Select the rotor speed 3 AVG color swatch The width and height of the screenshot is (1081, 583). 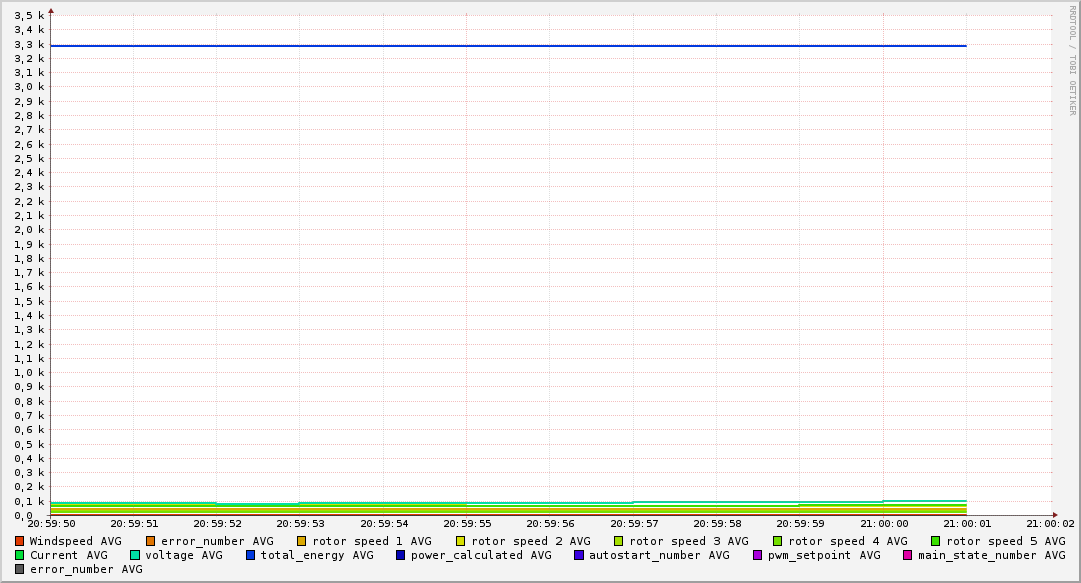[619, 541]
